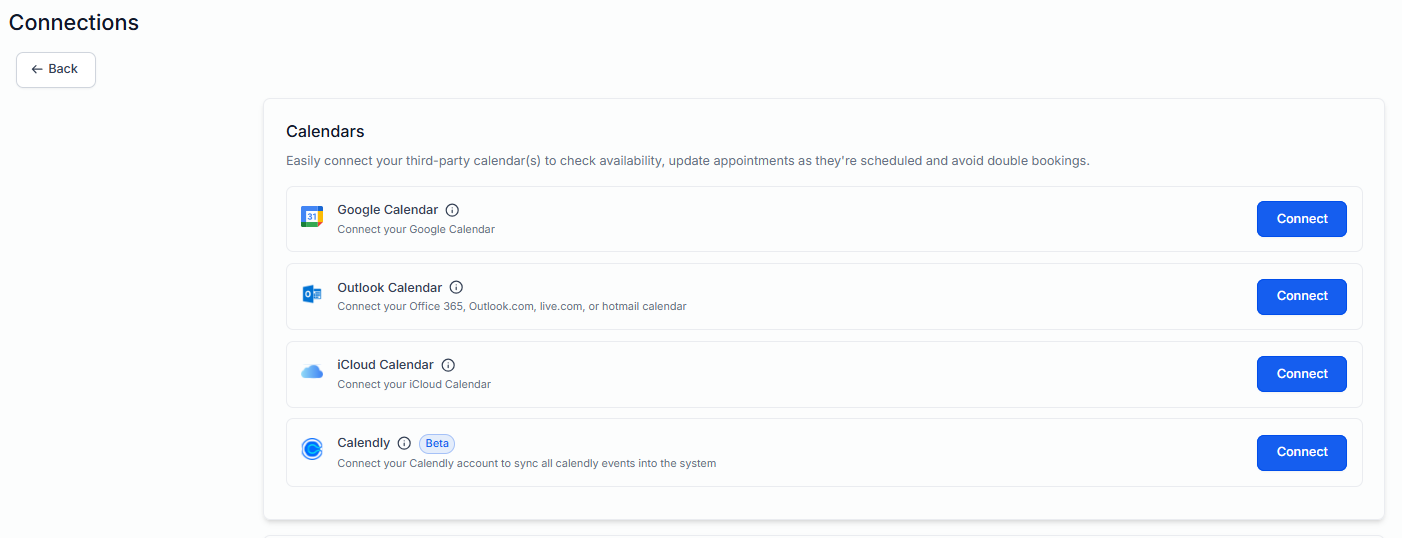Connect your Google Calendar
Image resolution: width=1402 pixels, height=538 pixels.
(1301, 219)
